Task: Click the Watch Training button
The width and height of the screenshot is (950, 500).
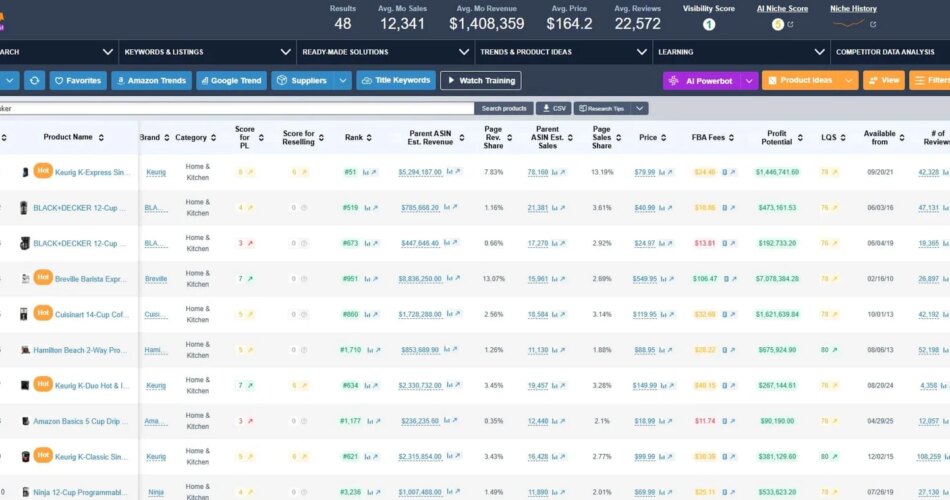Action: (x=480, y=80)
